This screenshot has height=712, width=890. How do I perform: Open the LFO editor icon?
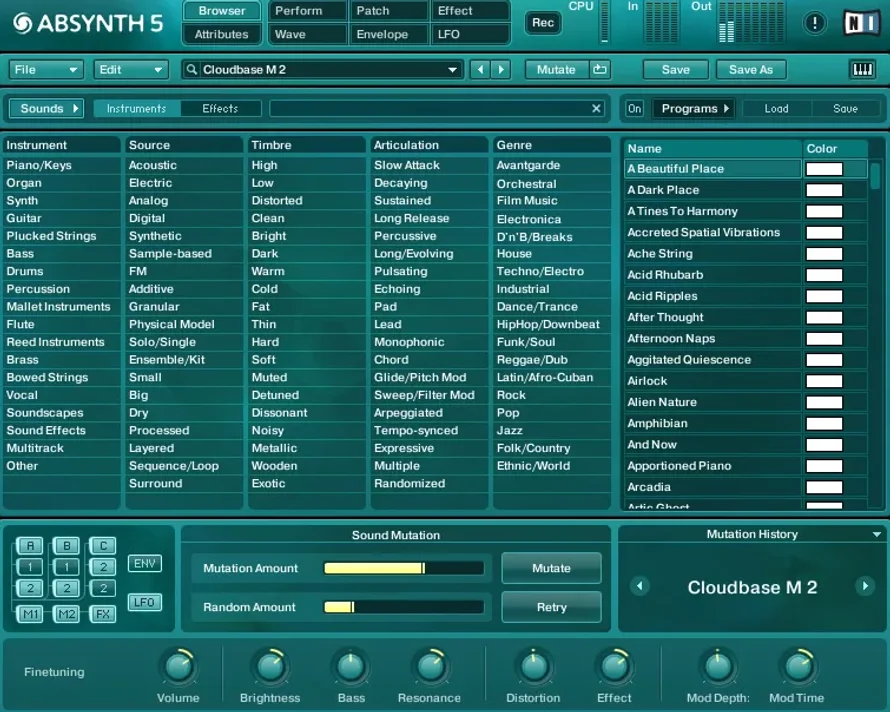(145, 601)
